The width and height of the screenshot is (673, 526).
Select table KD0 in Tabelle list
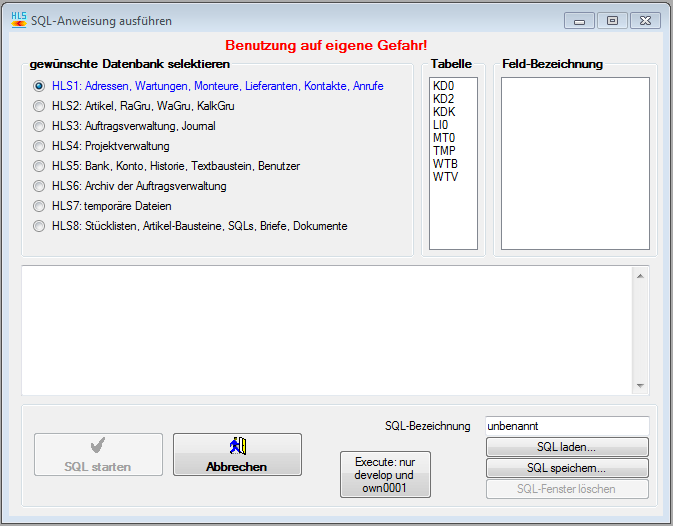(x=443, y=86)
